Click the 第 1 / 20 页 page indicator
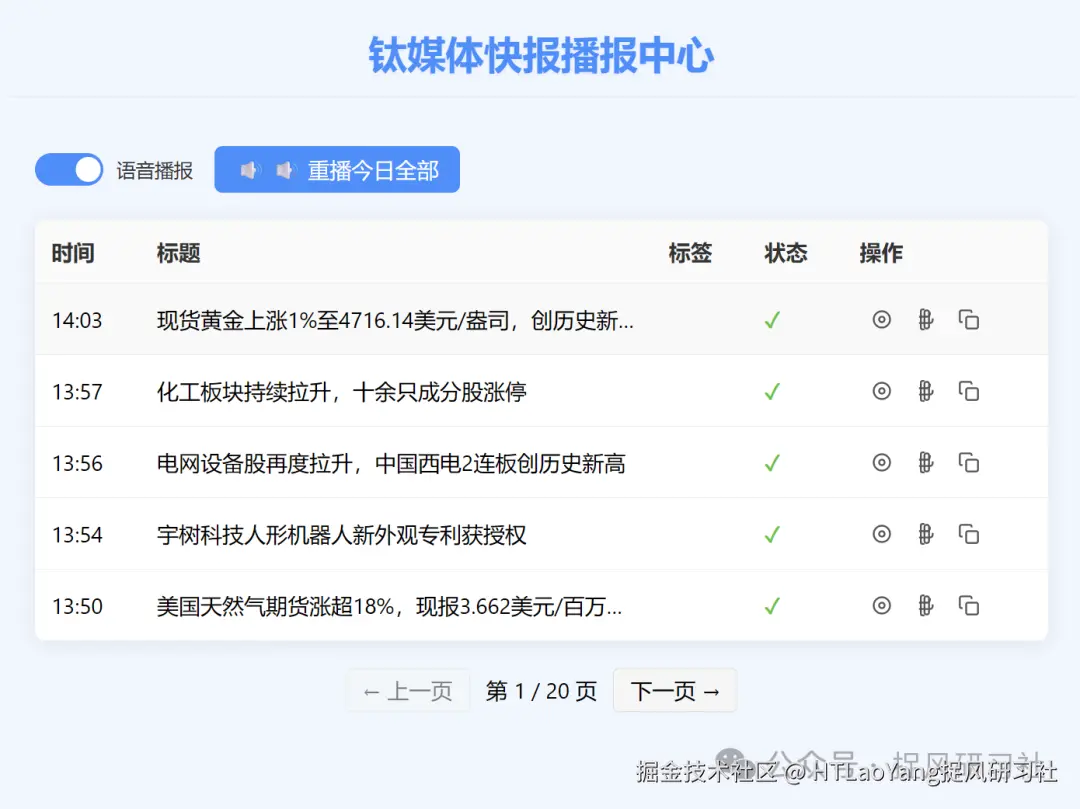Screen dimensions: 1080x809 (x=540, y=690)
